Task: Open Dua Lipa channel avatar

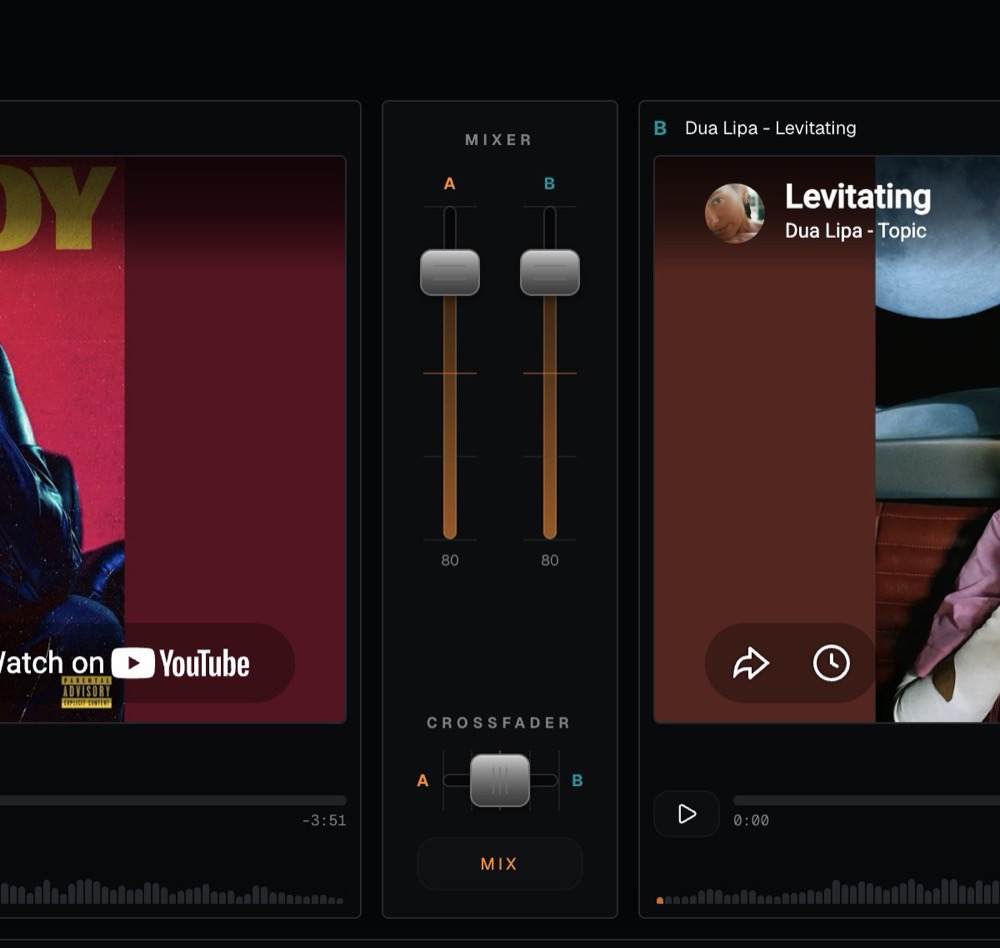Action: click(x=734, y=214)
